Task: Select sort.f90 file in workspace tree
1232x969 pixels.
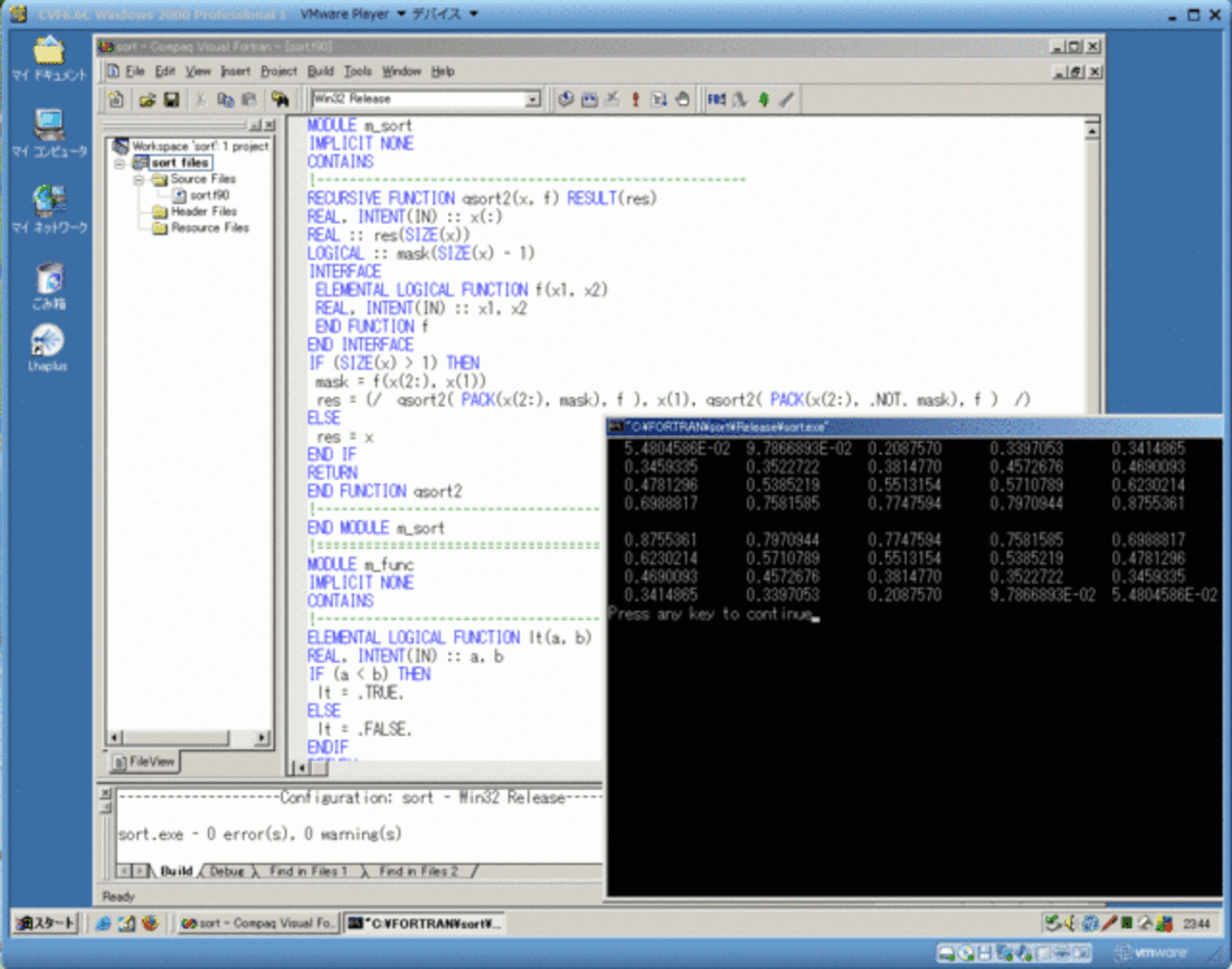Action: [x=201, y=195]
